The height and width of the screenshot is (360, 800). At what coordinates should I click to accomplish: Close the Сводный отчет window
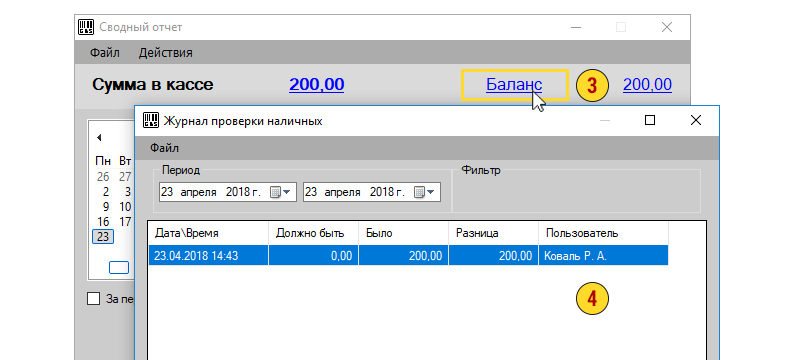click(x=666, y=28)
